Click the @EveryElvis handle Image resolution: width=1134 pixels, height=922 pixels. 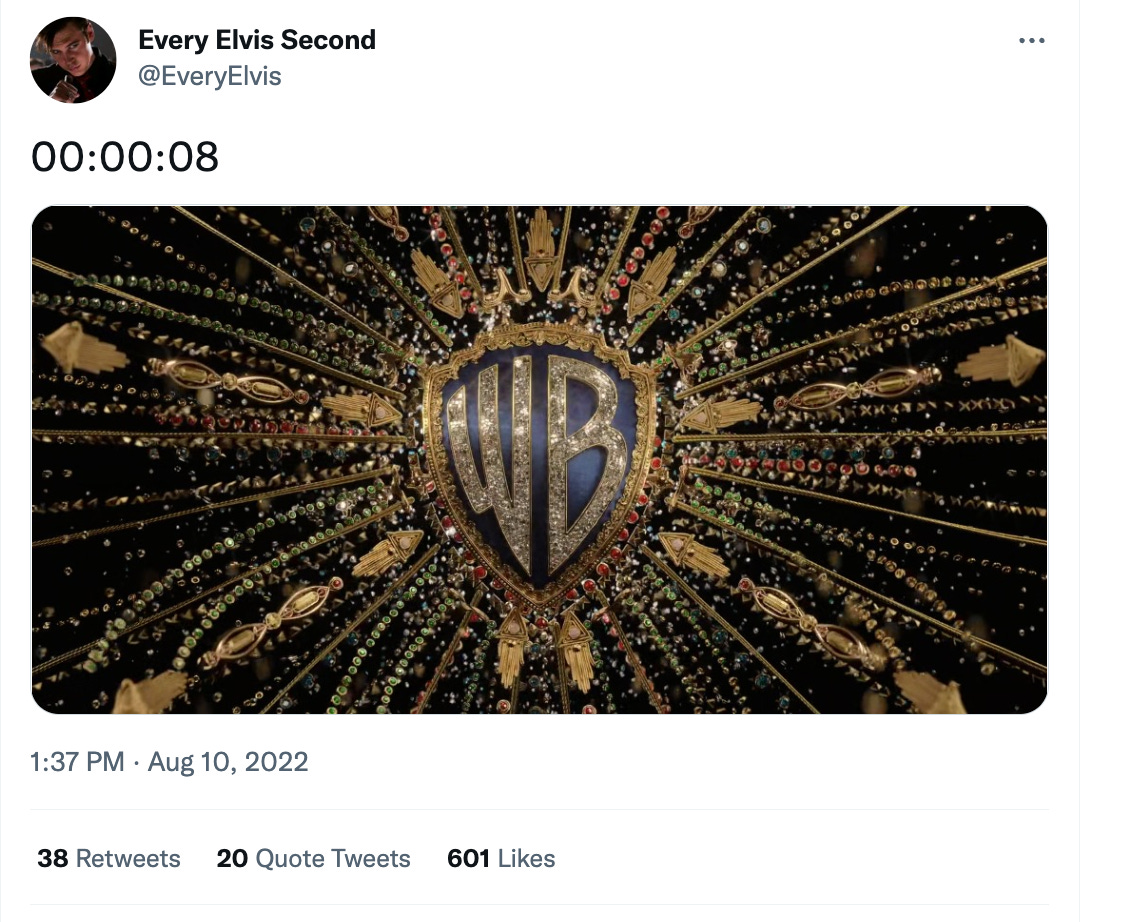pyautogui.click(x=210, y=76)
